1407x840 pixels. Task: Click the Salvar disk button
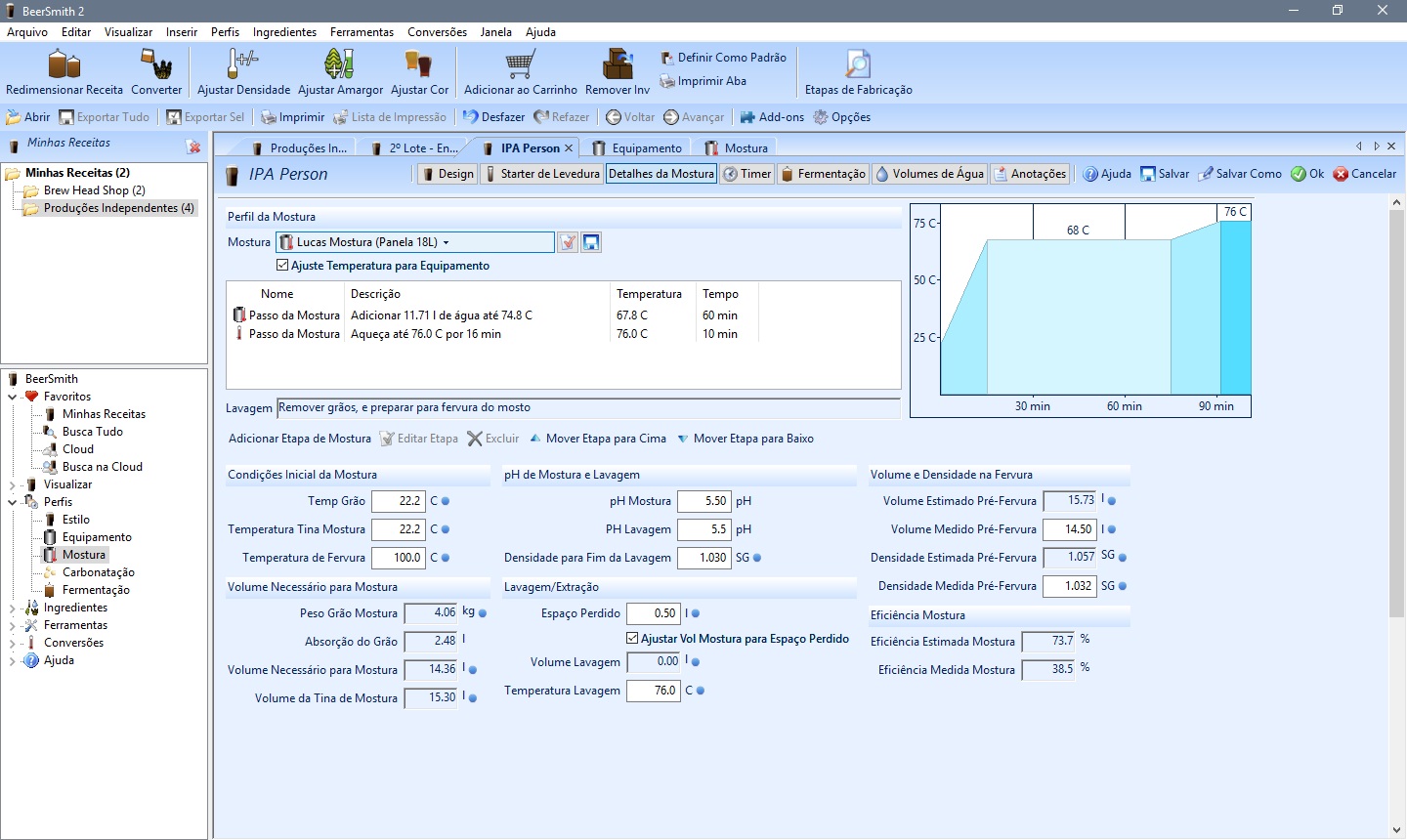click(x=1165, y=174)
